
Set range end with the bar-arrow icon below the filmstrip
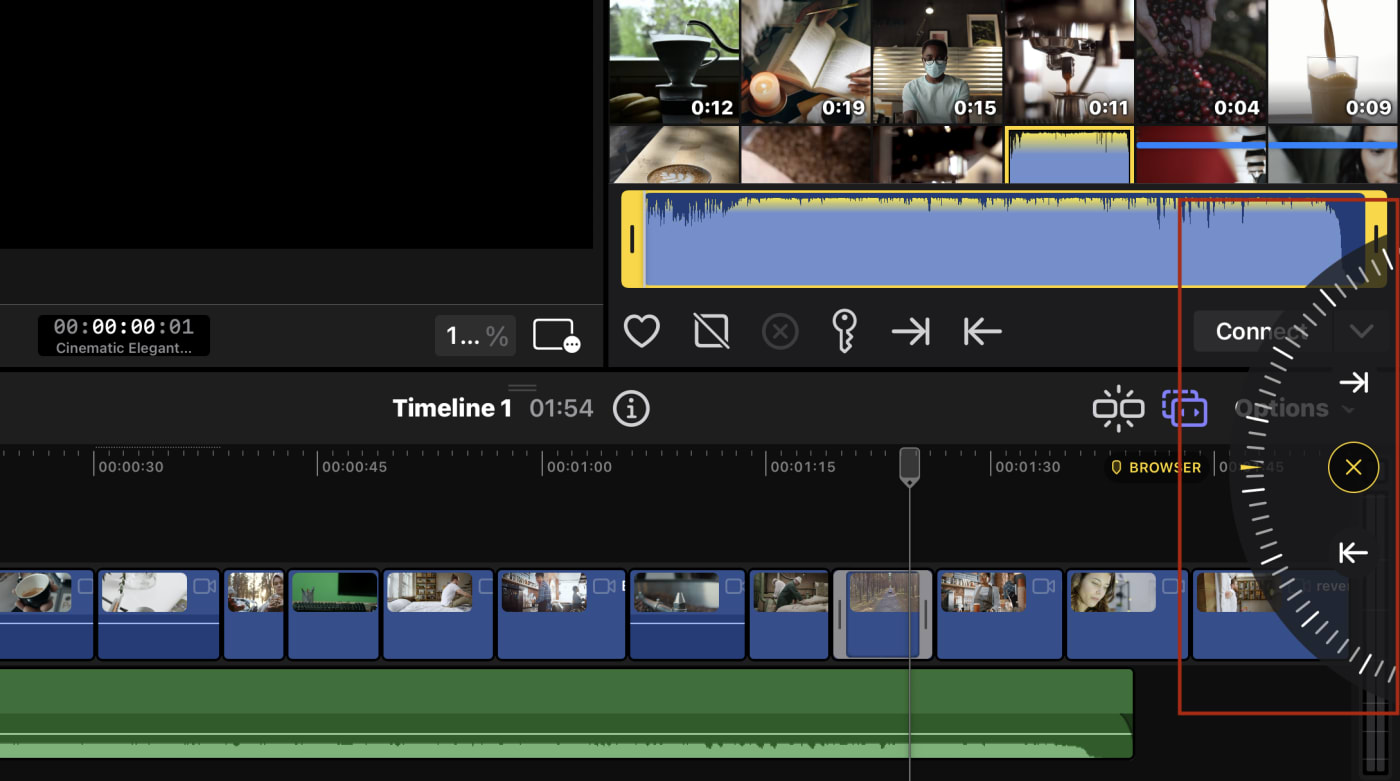(982, 332)
